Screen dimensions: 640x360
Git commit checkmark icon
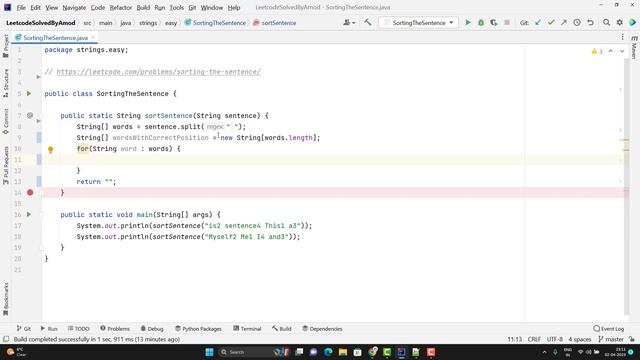tap(551, 23)
